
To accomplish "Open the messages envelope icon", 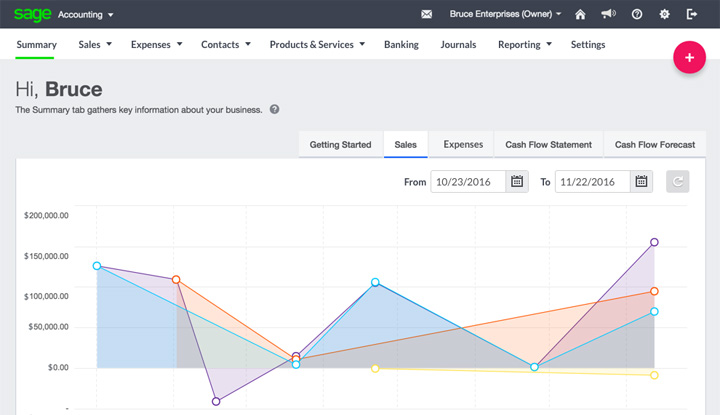I will (427, 14).
